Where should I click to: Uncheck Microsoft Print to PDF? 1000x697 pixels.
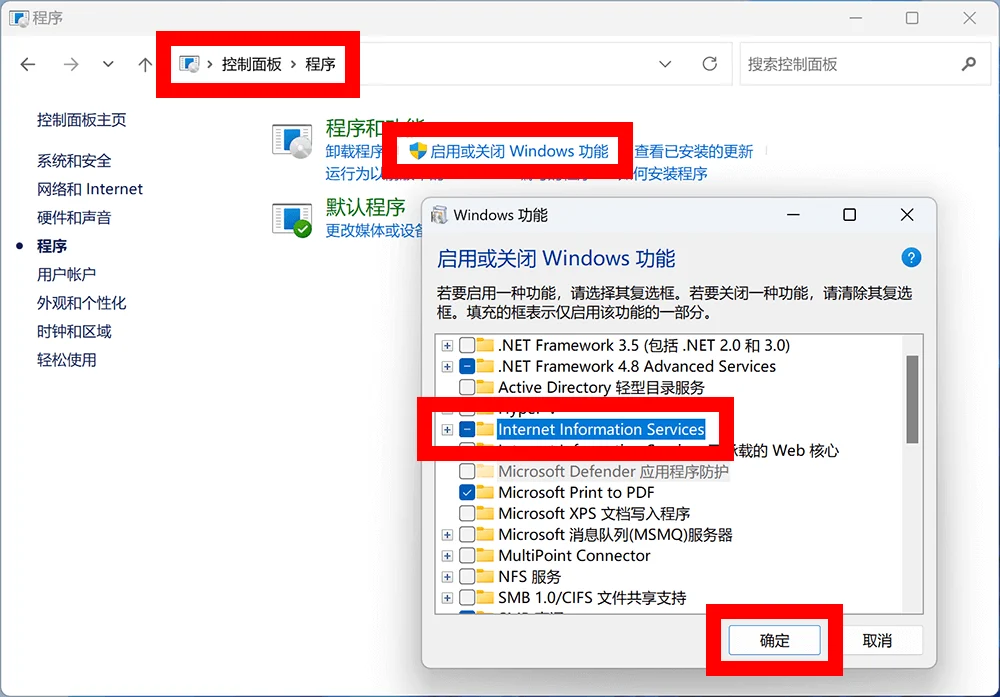coord(467,492)
